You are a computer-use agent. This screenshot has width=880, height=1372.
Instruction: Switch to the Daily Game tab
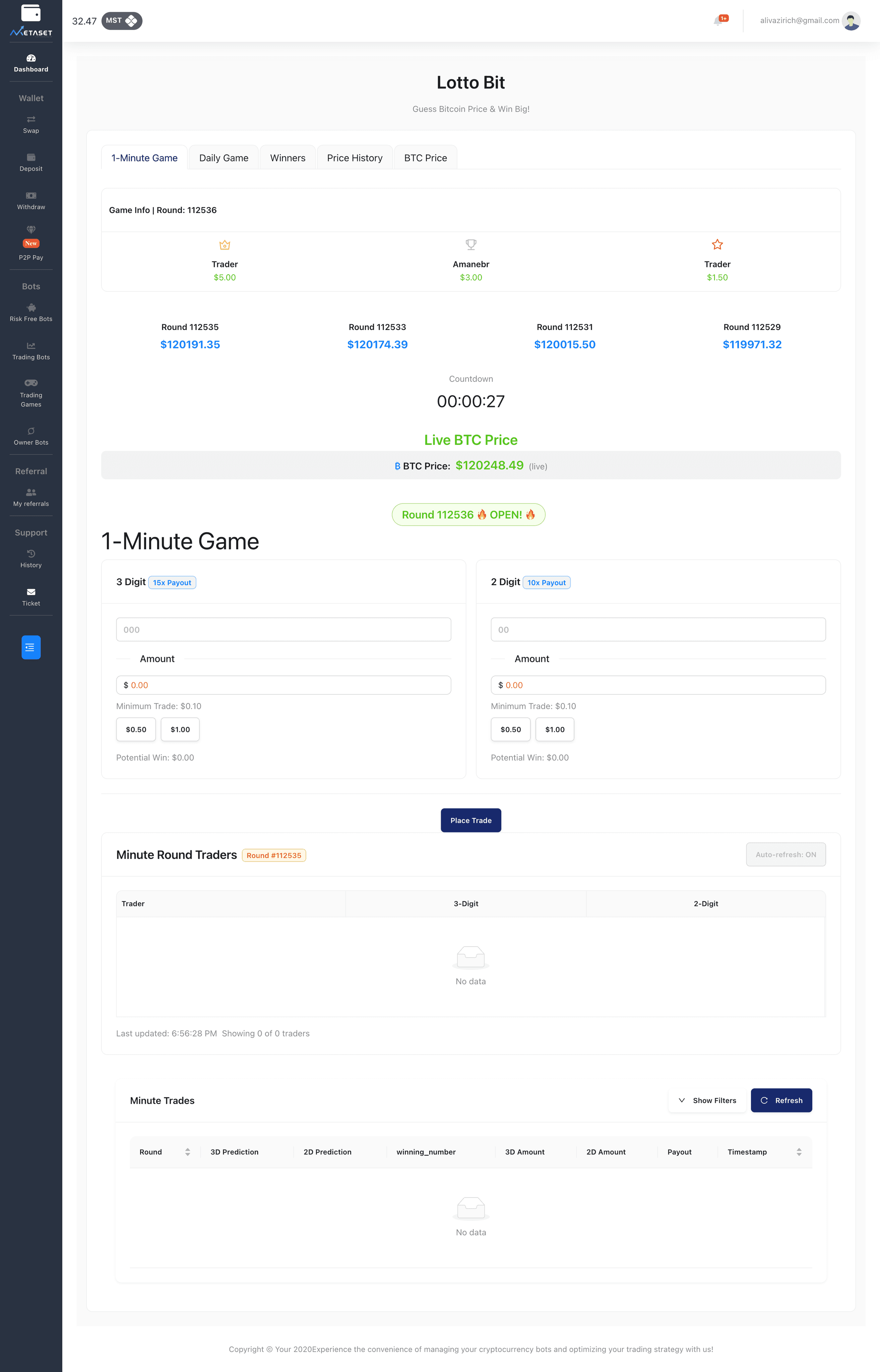(x=224, y=158)
